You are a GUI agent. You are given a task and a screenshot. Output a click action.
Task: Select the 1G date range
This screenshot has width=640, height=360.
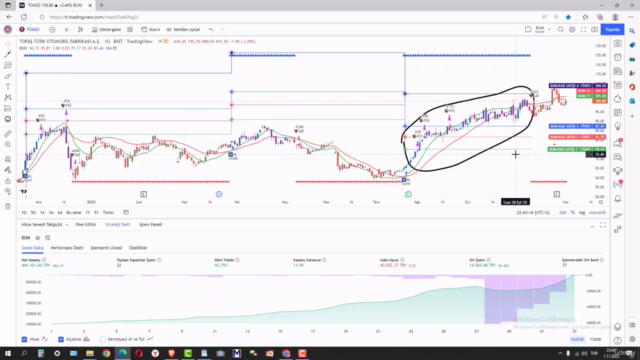(x=24, y=213)
